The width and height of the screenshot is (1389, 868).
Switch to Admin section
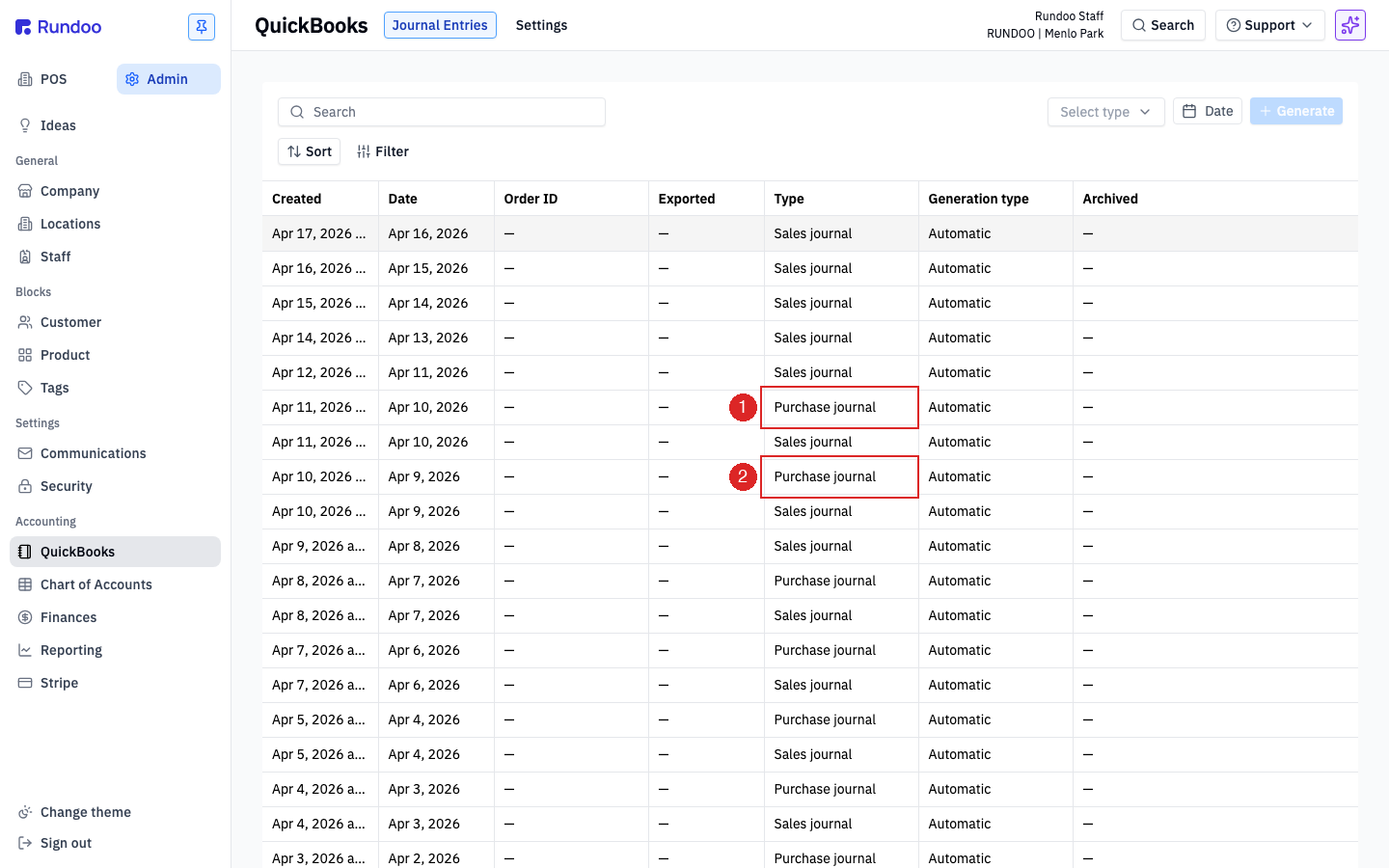[169, 79]
